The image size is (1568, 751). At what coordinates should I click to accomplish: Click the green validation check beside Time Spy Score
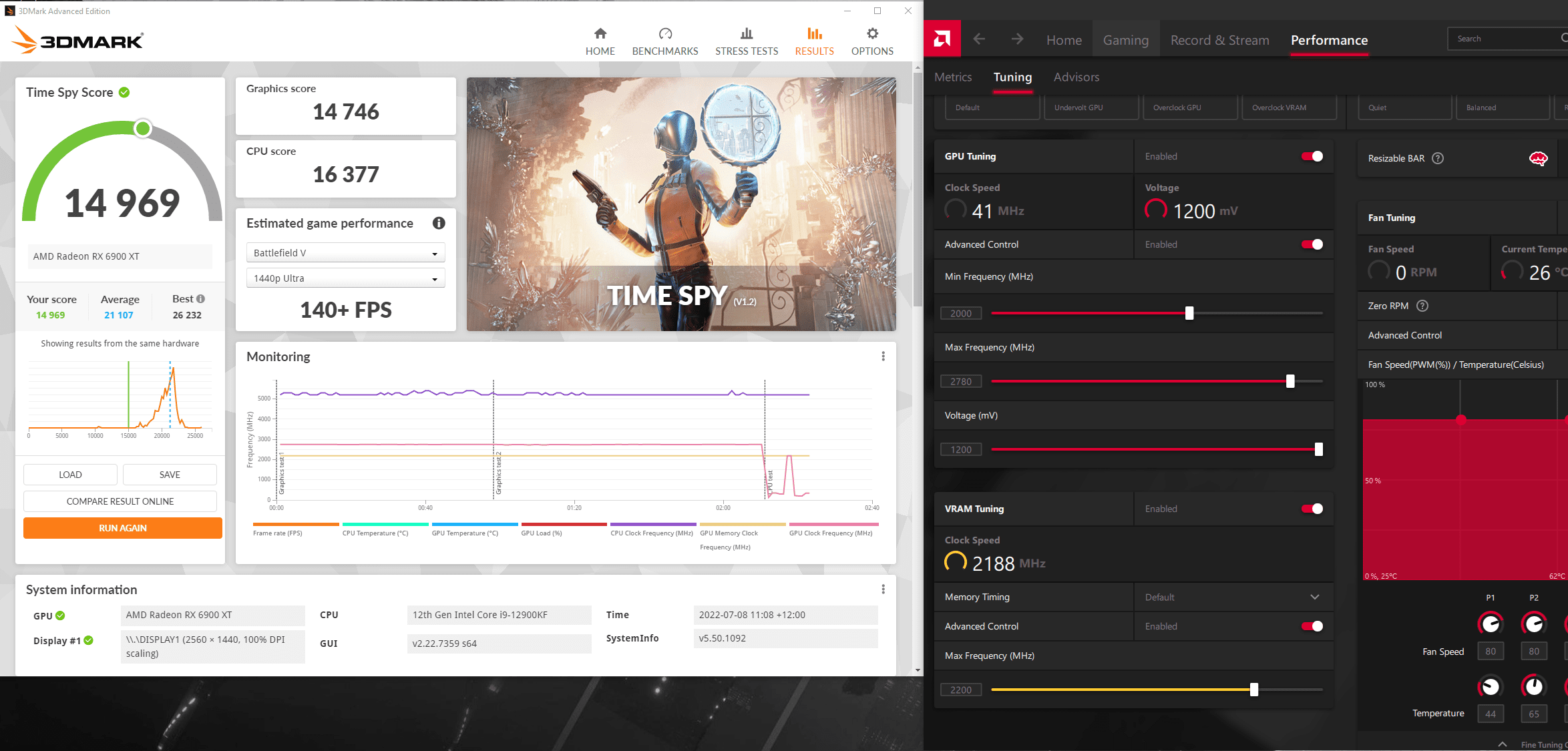[x=124, y=92]
